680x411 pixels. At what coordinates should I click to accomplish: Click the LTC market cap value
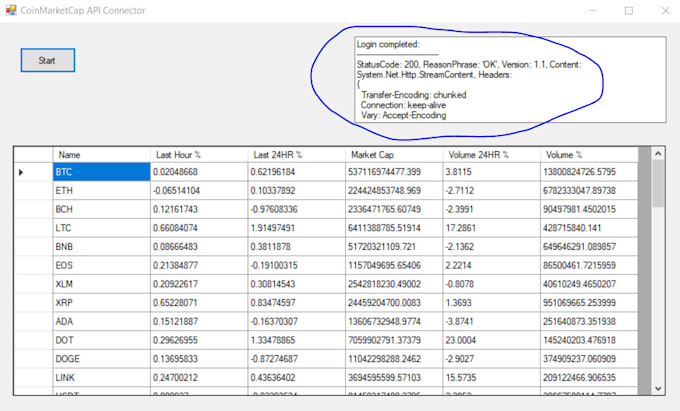click(393, 227)
